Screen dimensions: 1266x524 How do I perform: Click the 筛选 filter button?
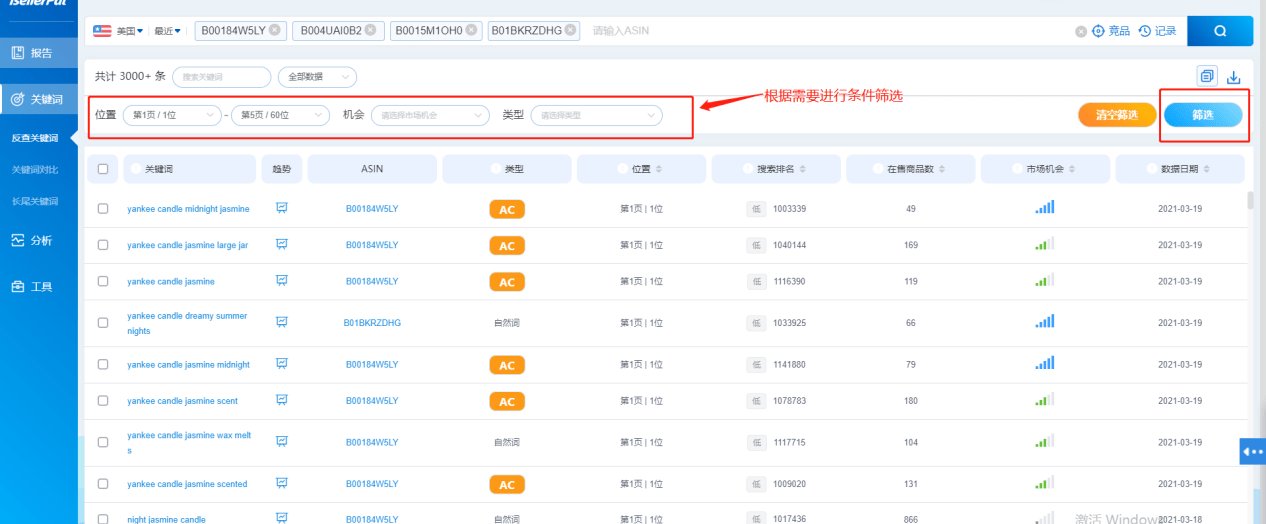pos(1203,115)
